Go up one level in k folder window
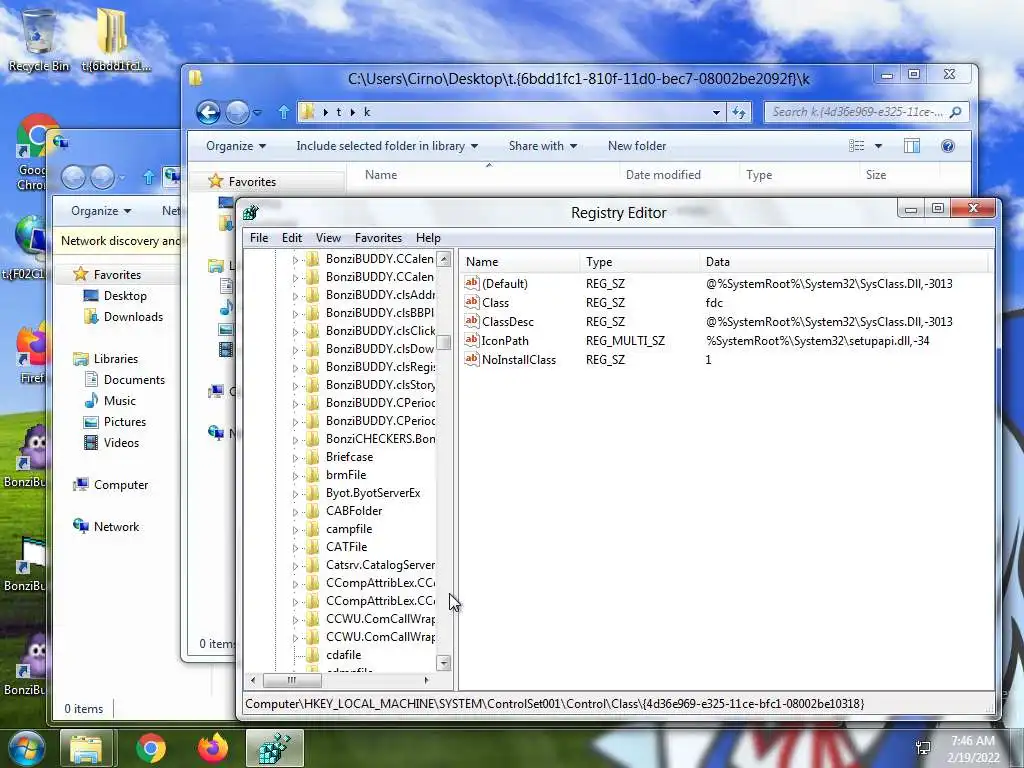1024x768 pixels. (283, 112)
